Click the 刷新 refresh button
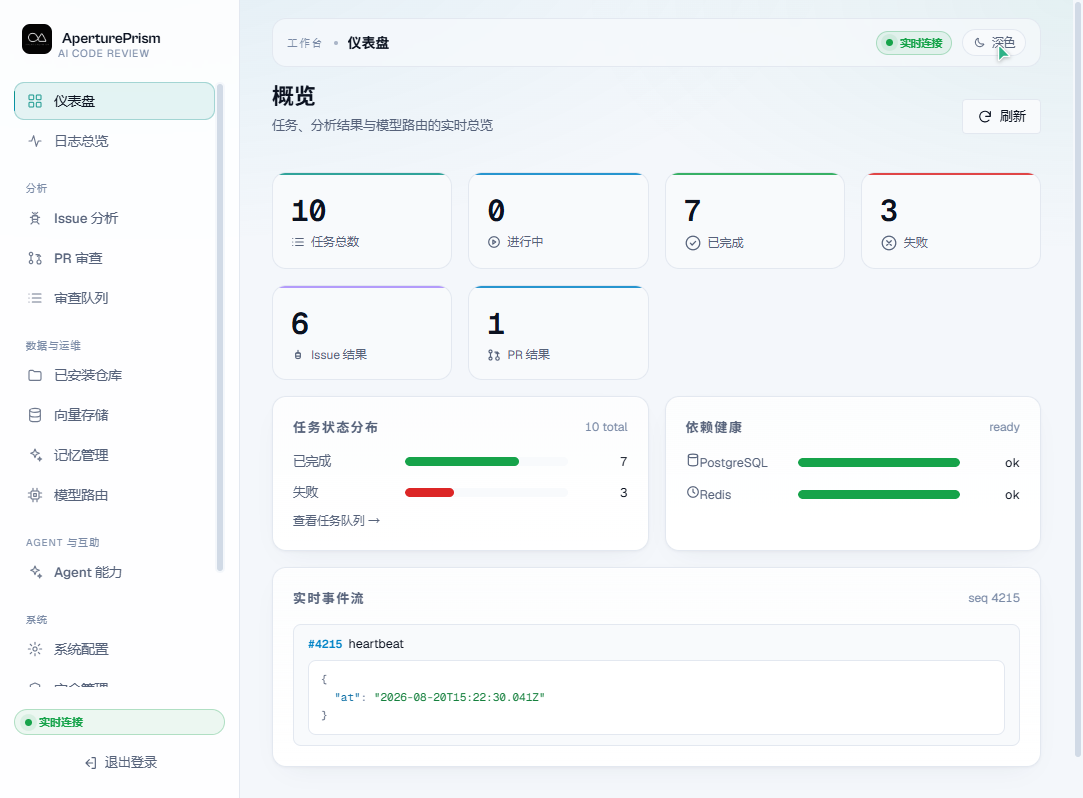This screenshot has width=1083, height=798. [x=1001, y=117]
